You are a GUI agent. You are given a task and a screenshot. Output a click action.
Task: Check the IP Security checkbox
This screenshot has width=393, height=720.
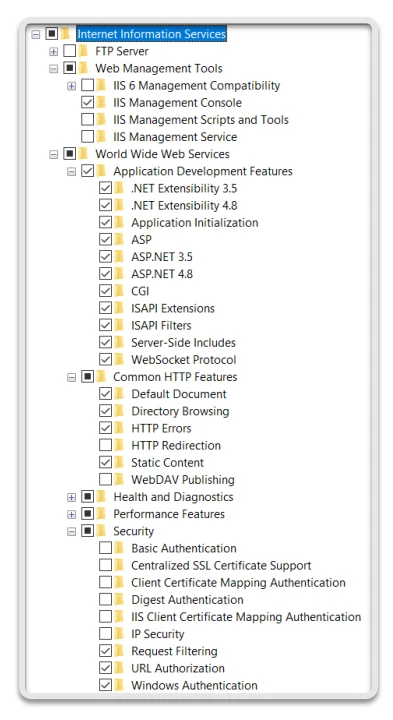click(106, 634)
